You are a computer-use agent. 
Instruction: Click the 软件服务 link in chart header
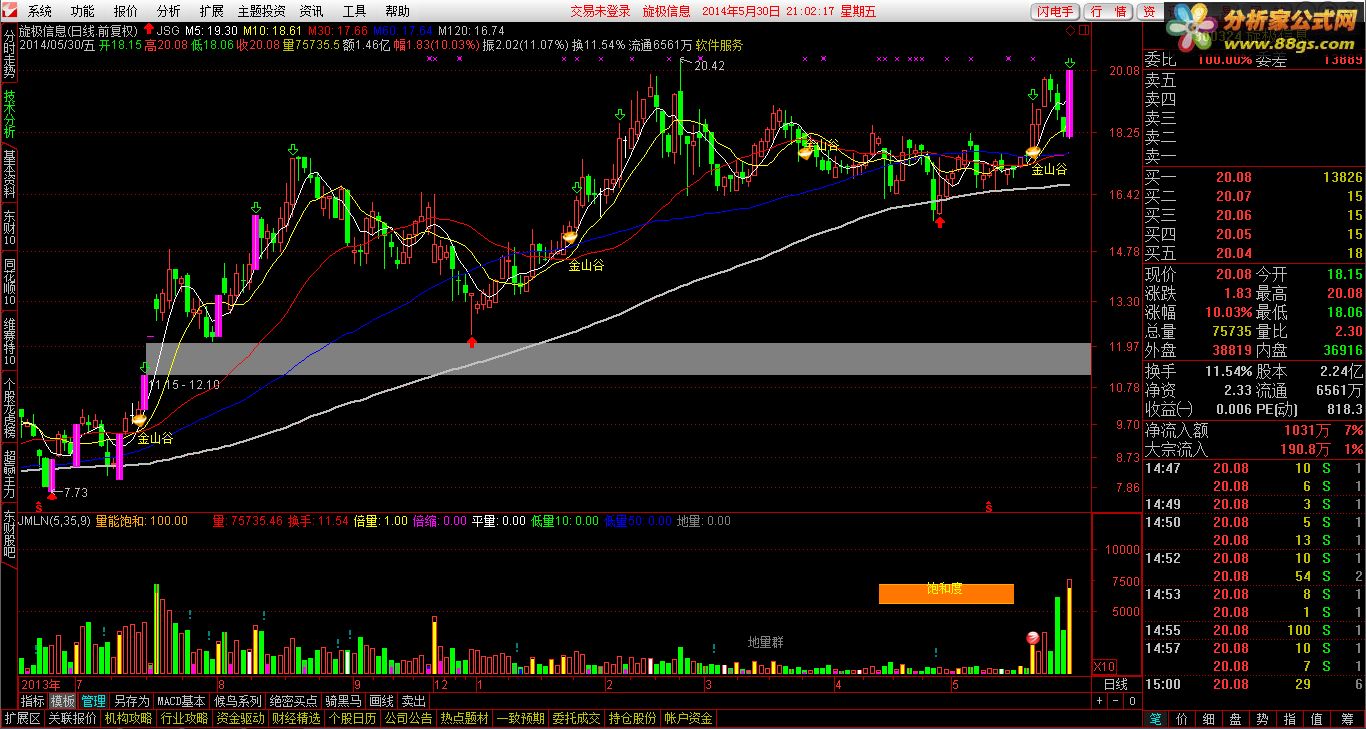[x=719, y=45]
